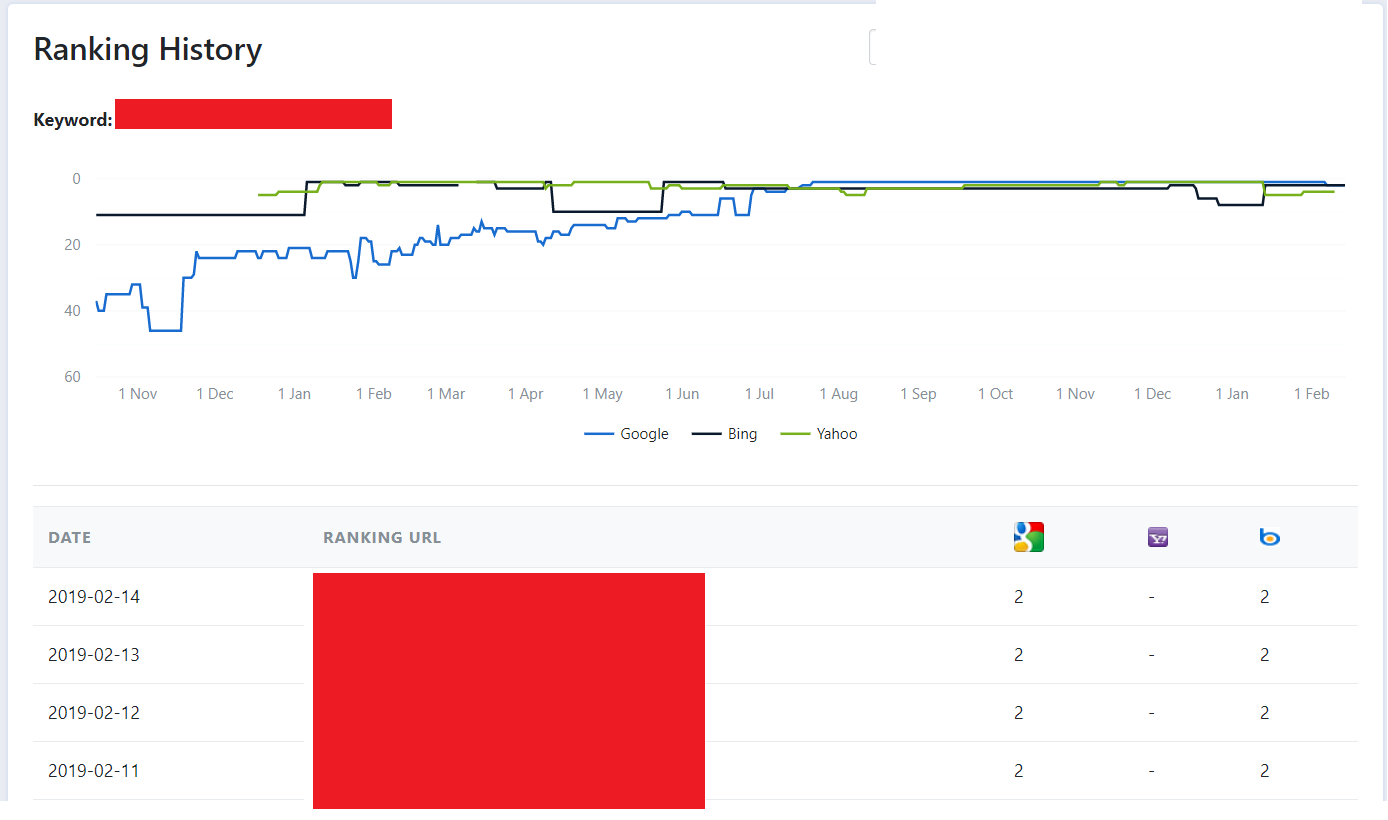Sort by the DATE column header
The width and height of the screenshot is (1388, 820).
tap(70, 538)
